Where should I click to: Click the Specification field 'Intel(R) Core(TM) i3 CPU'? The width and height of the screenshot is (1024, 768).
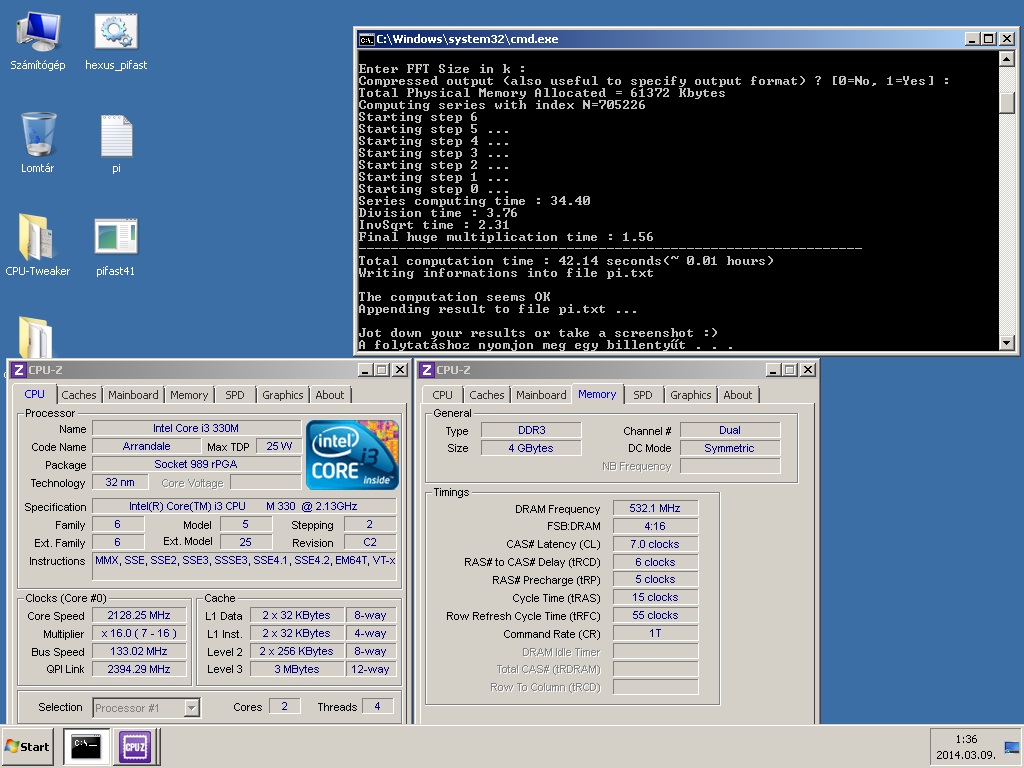pos(244,506)
